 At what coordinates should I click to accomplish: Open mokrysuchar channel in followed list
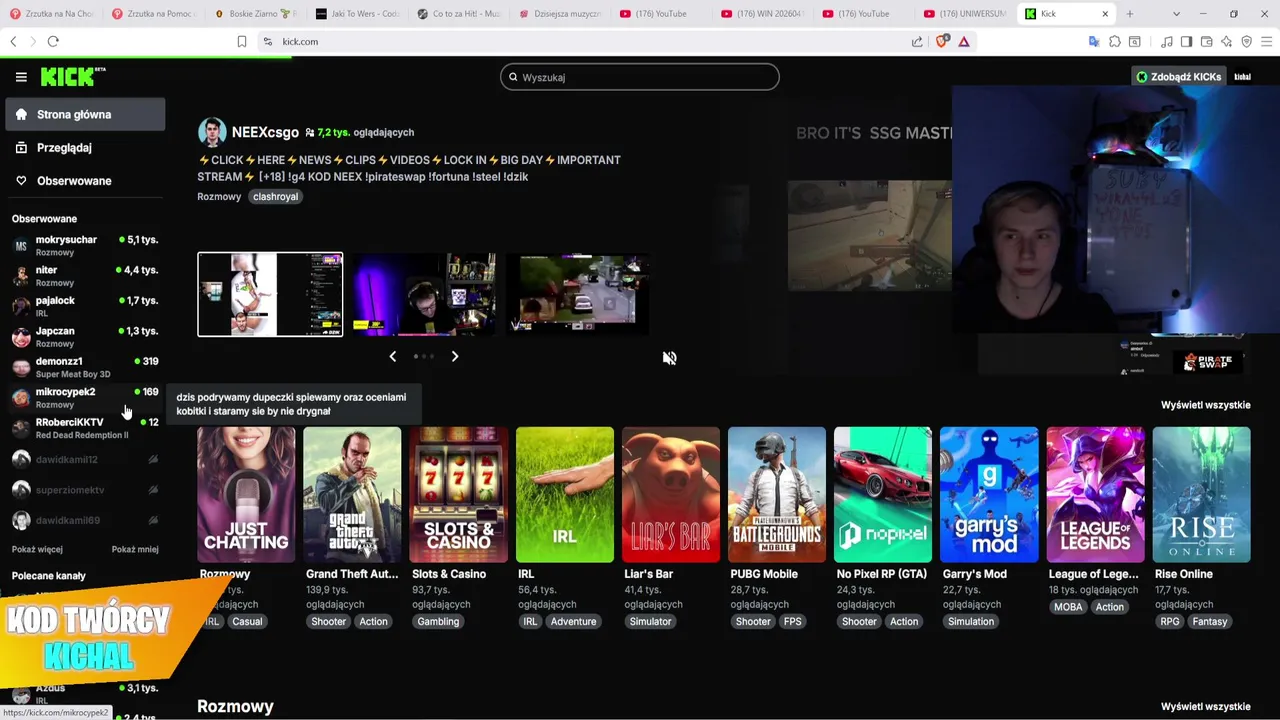[x=85, y=245]
